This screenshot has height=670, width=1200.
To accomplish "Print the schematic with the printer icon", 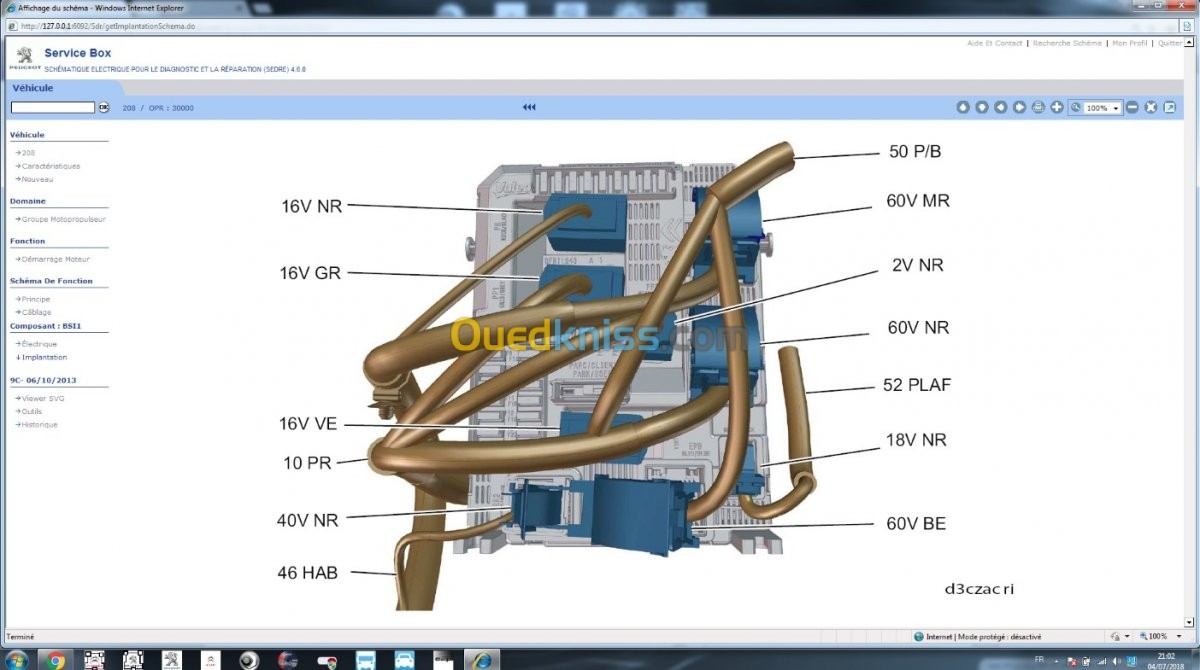I will (1038, 107).
